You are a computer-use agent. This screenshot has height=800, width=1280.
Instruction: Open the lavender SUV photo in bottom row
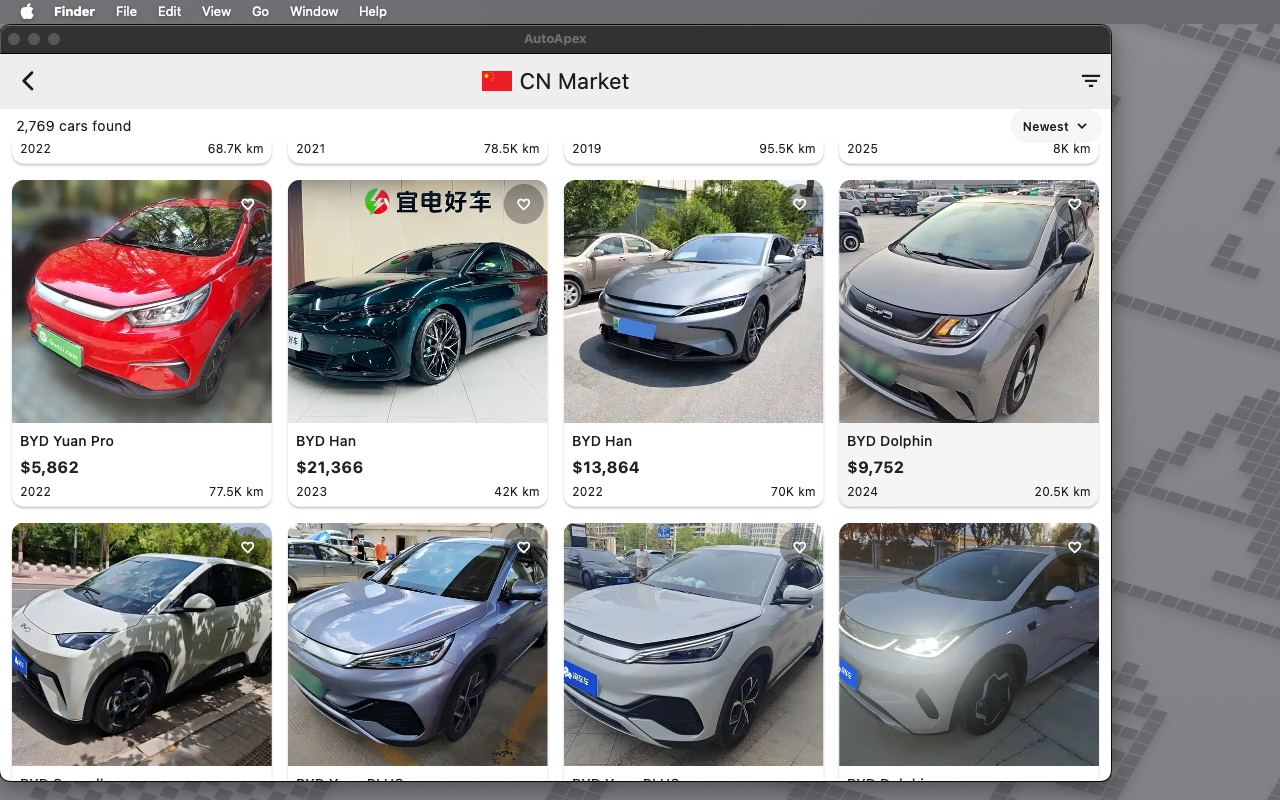click(418, 644)
